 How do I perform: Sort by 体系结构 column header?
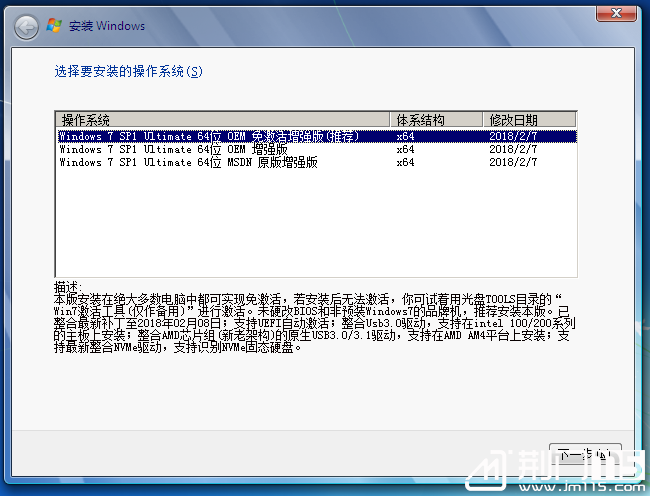pyautogui.click(x=437, y=120)
